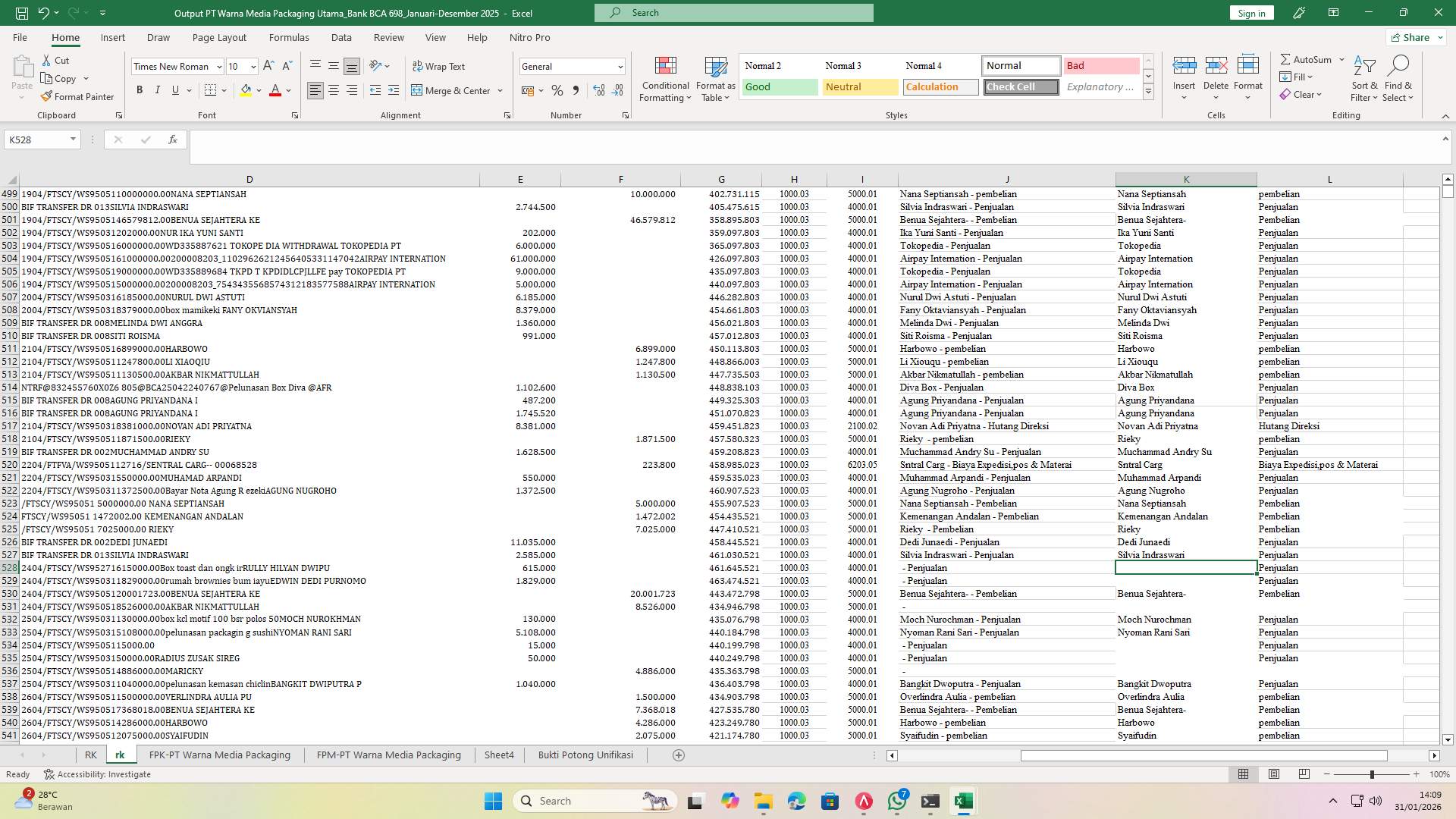
Task: Open the font name dropdown
Action: pos(219,67)
